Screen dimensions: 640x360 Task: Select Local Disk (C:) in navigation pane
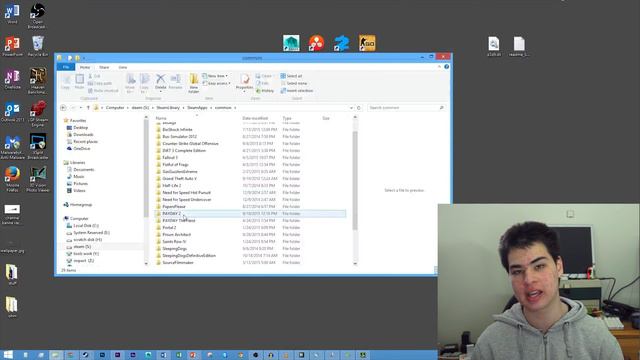(86, 226)
